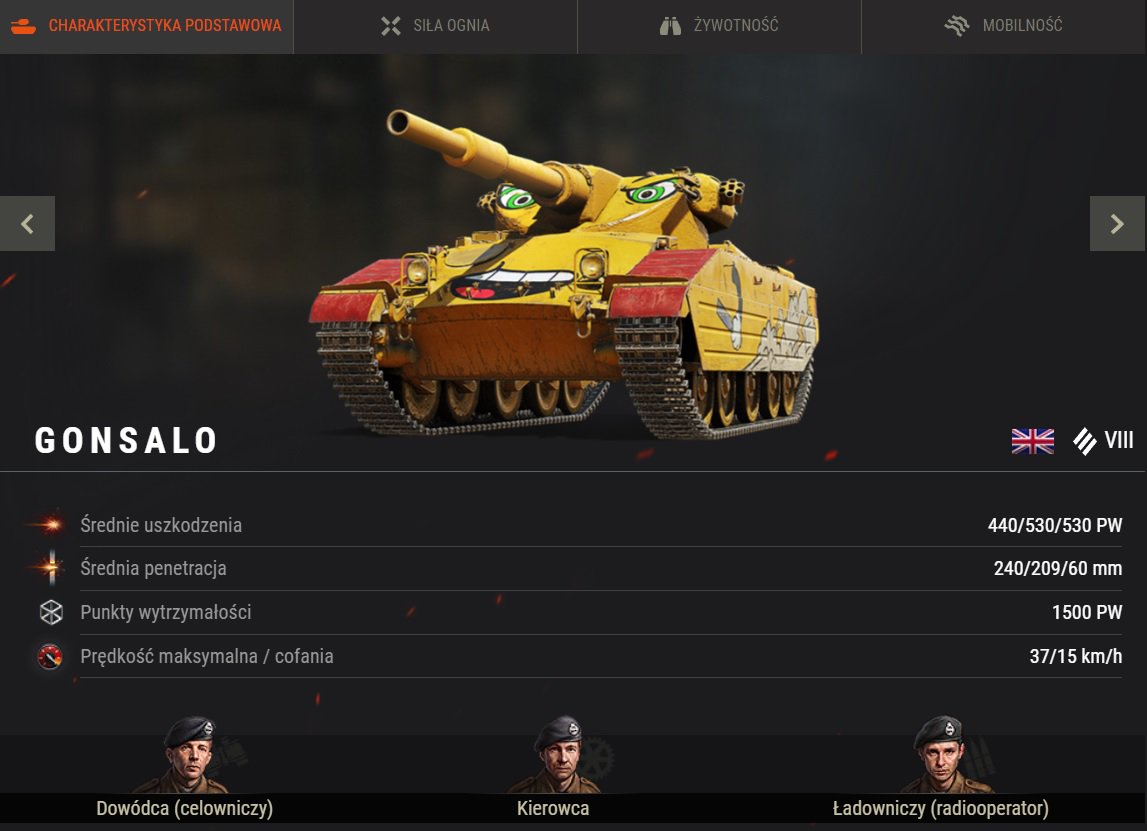The image size is (1147, 831).
Task: Click the tier VIII stripes icon
Action: click(1084, 441)
